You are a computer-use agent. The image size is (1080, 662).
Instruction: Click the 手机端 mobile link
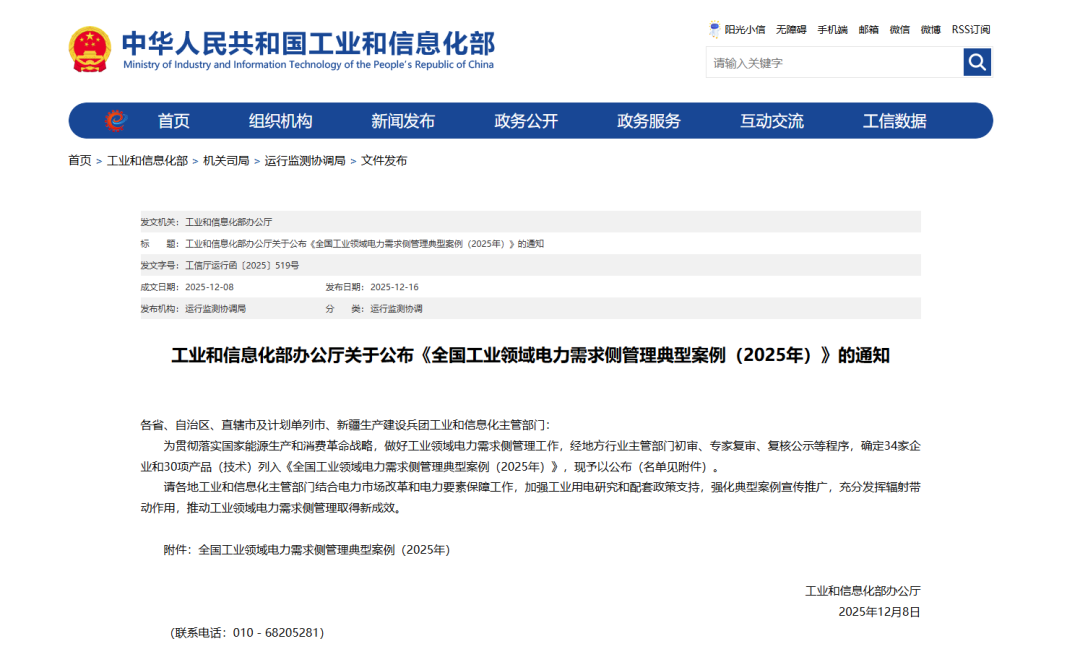(x=832, y=30)
